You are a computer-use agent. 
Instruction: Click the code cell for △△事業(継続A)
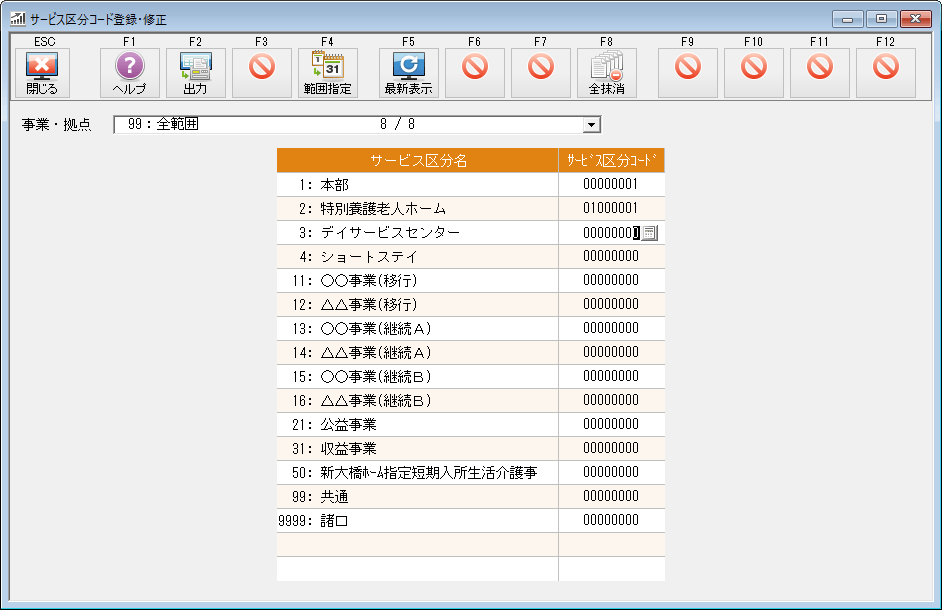point(612,353)
